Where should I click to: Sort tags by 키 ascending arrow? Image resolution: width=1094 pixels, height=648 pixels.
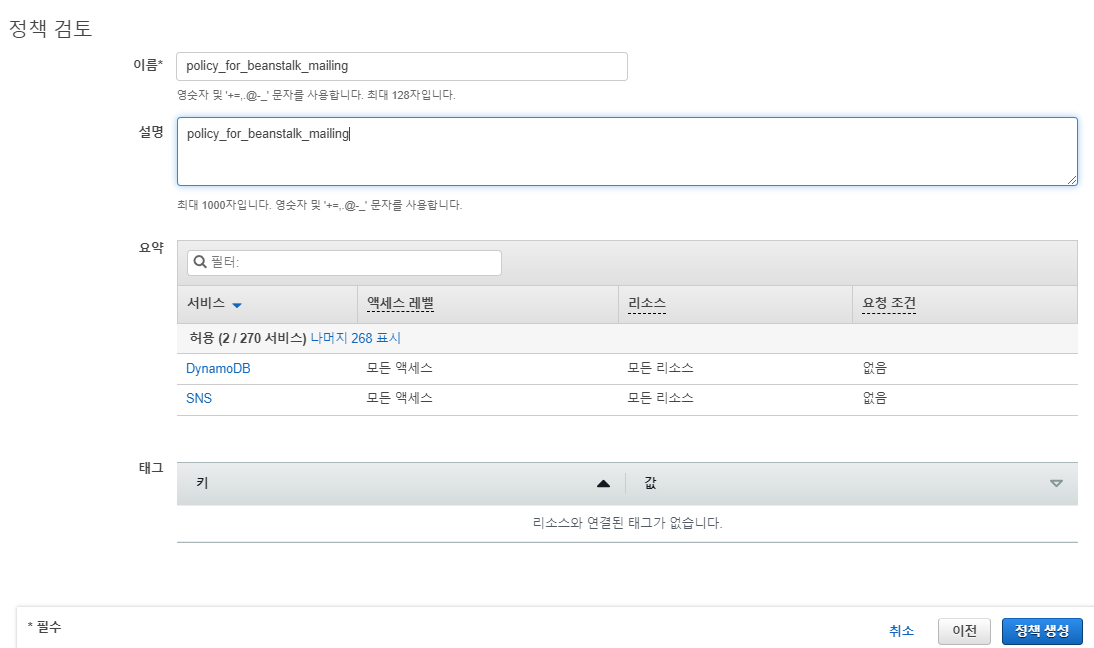click(604, 483)
